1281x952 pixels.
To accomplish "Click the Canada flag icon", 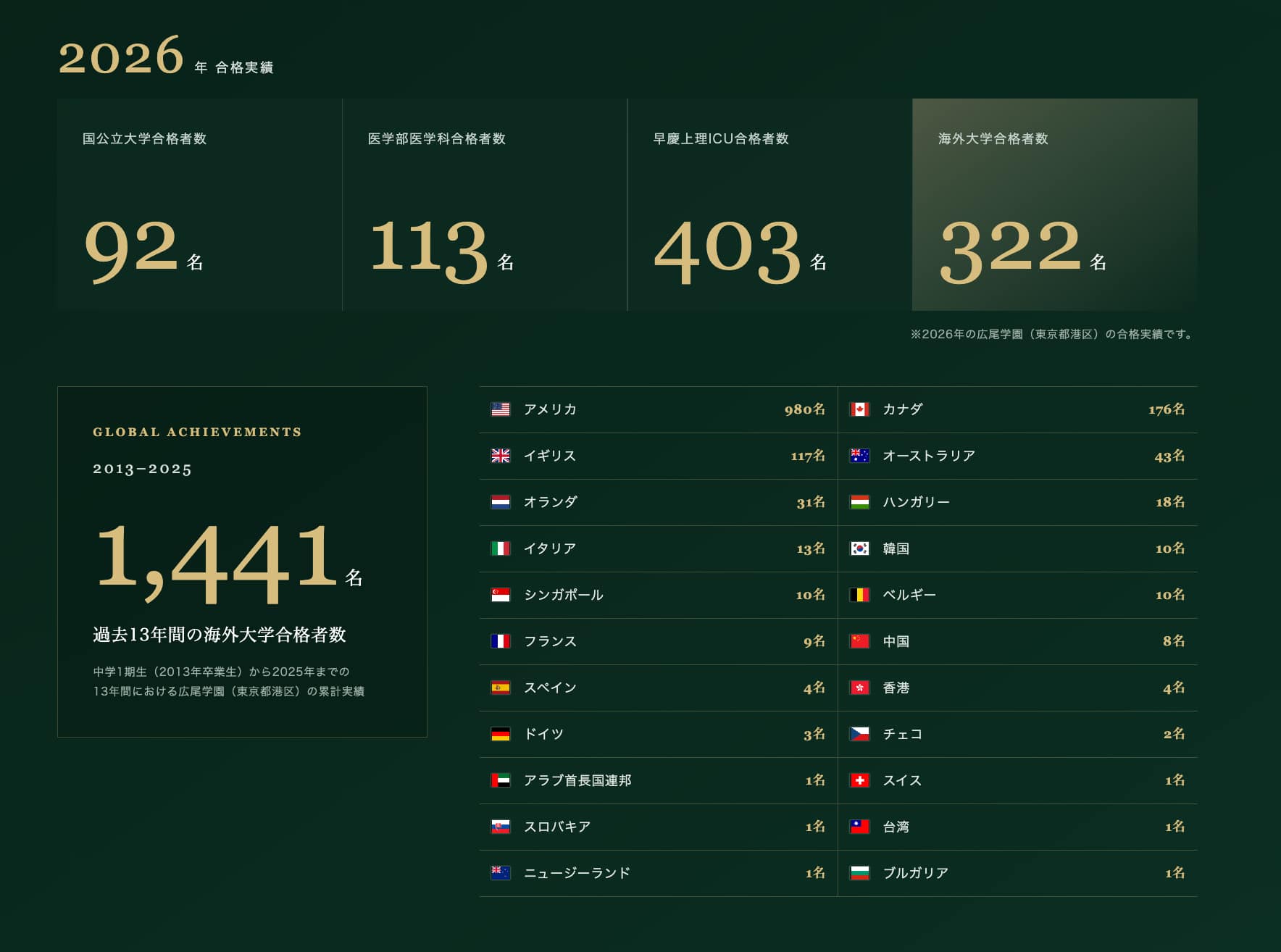I will [x=859, y=409].
